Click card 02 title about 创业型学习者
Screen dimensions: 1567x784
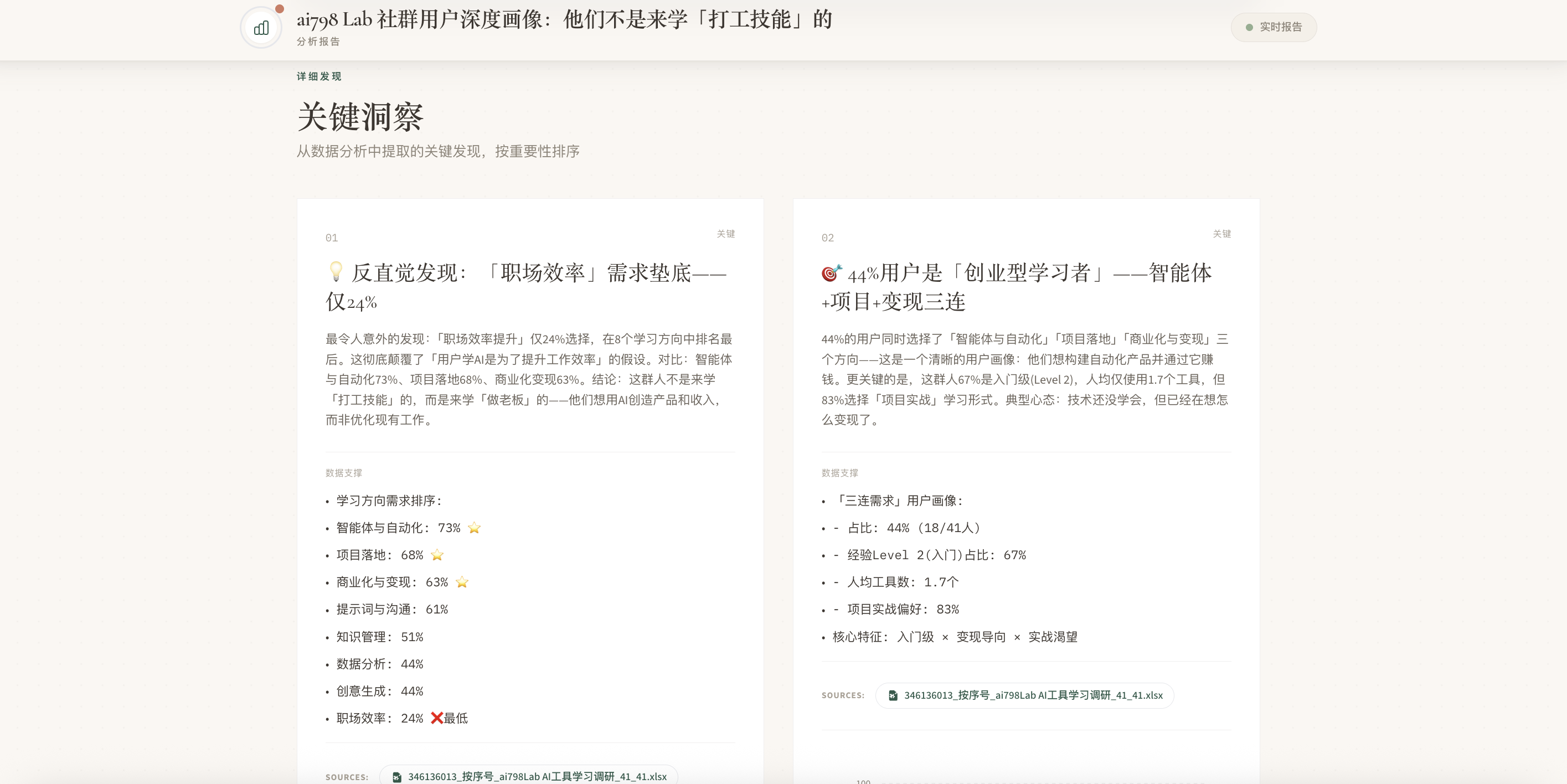(1017, 286)
